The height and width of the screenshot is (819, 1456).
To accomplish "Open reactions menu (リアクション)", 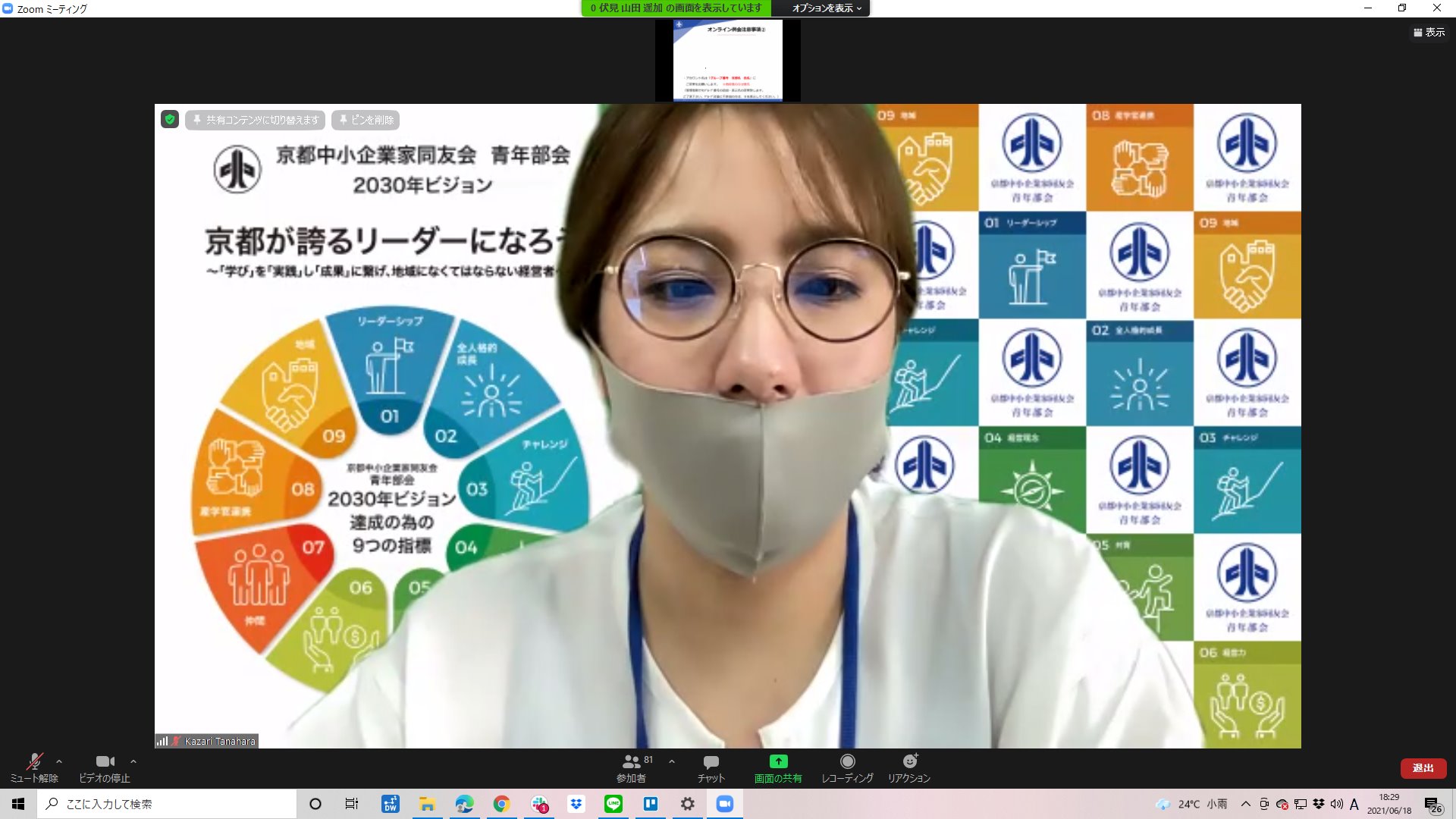I will (x=909, y=767).
